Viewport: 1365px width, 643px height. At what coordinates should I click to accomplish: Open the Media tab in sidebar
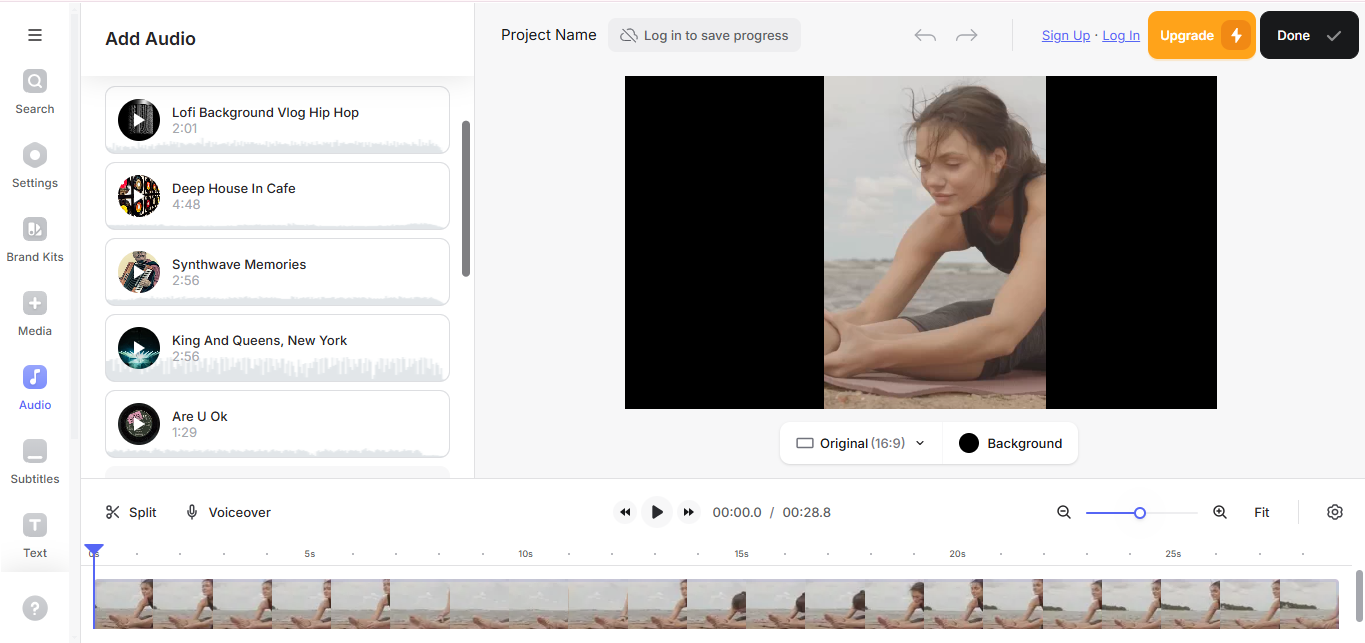35,313
